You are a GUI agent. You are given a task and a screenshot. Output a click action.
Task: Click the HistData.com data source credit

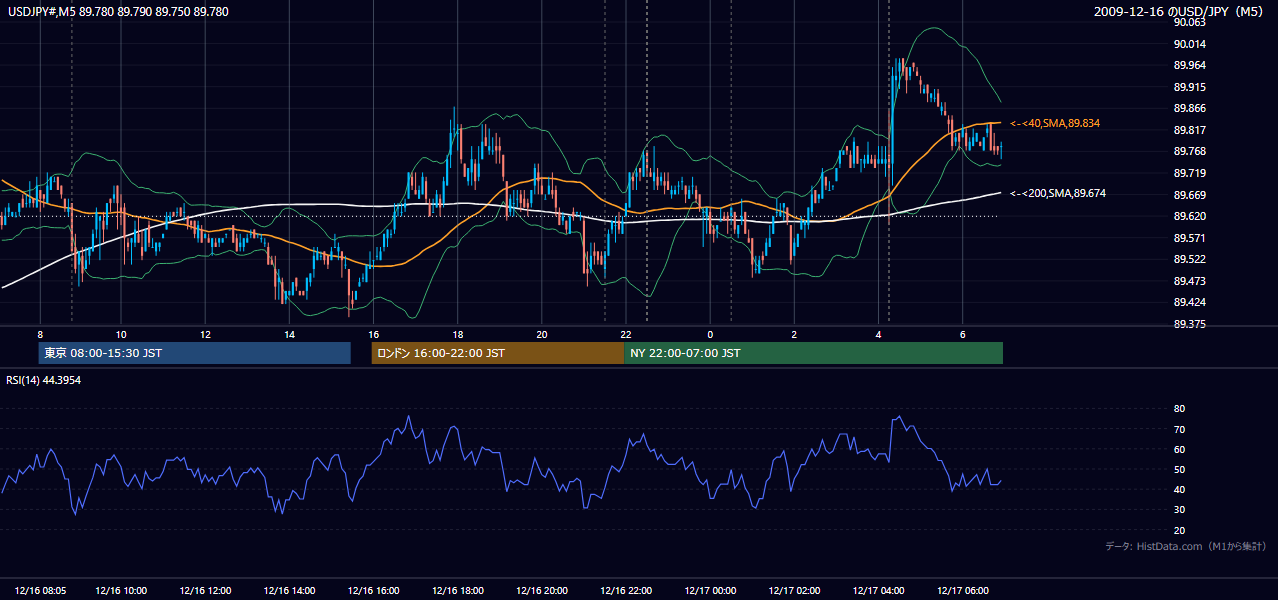(x=1186, y=546)
